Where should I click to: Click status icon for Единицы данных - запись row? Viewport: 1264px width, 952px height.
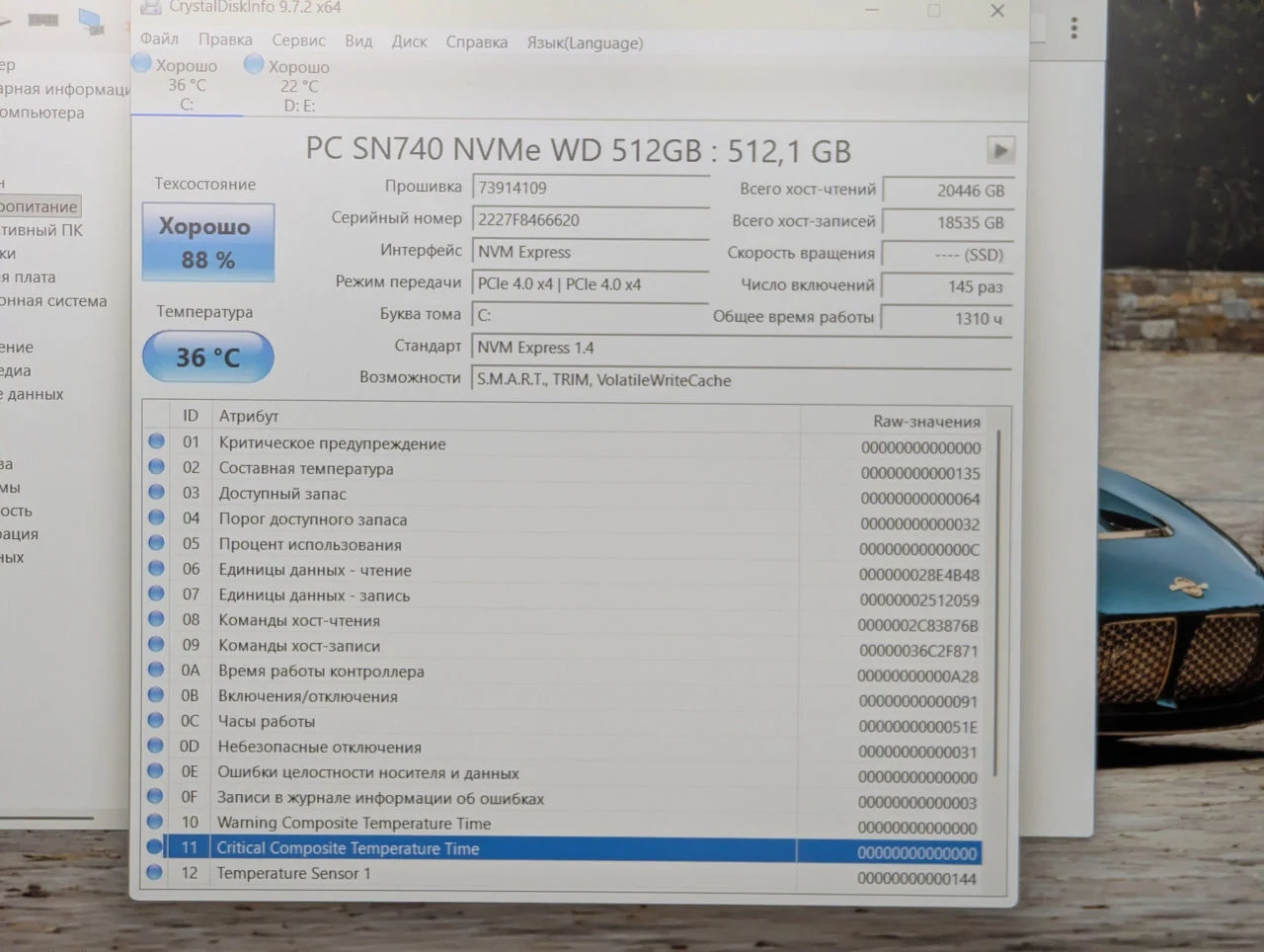(156, 594)
